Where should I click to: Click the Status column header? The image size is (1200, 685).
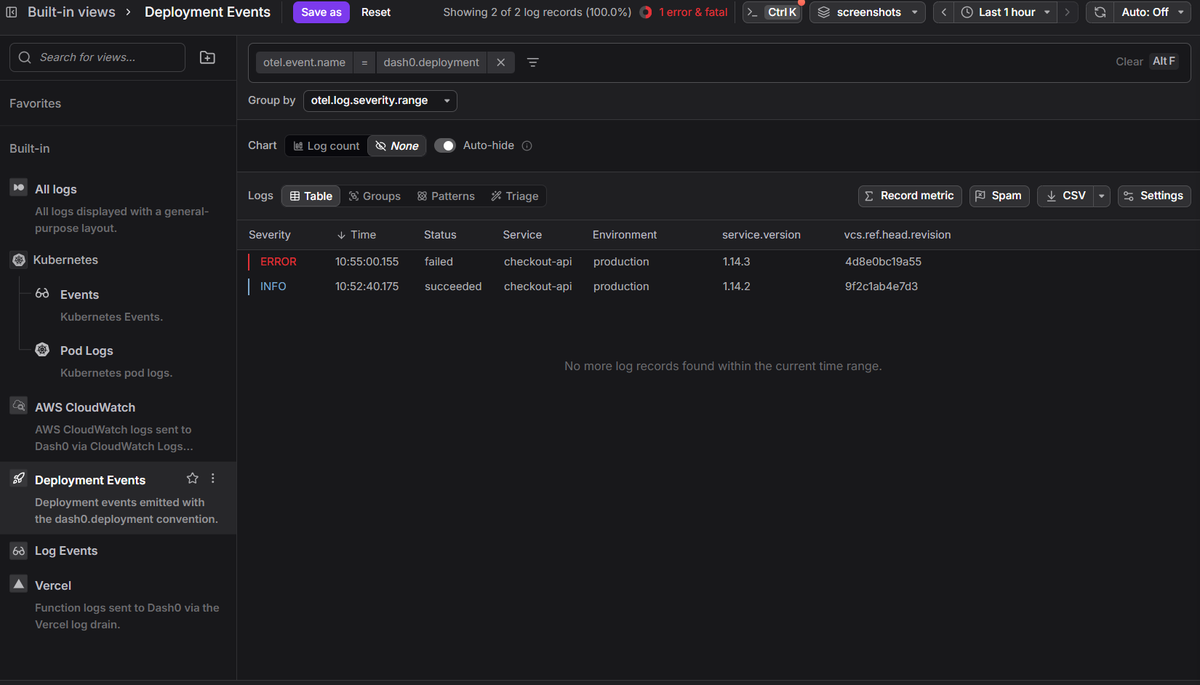pyautogui.click(x=440, y=235)
